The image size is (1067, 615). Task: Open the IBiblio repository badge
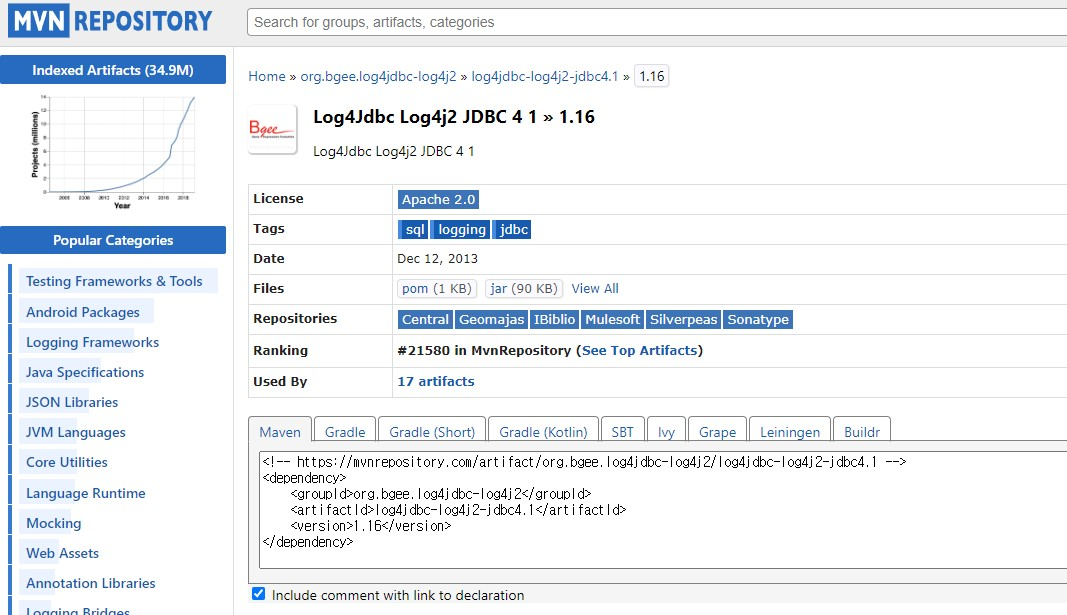click(x=554, y=319)
